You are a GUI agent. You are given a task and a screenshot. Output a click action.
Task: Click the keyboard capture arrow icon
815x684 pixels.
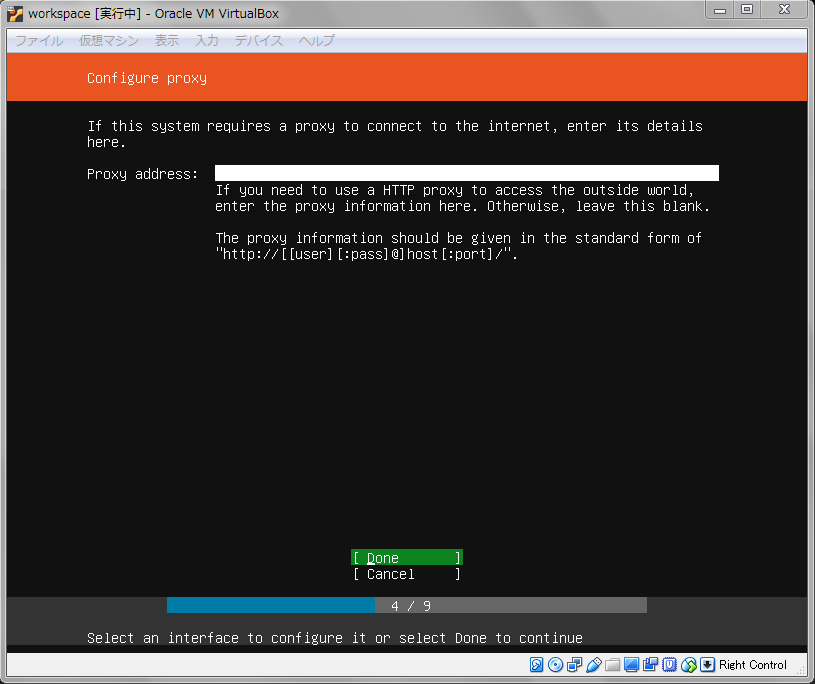coord(707,665)
